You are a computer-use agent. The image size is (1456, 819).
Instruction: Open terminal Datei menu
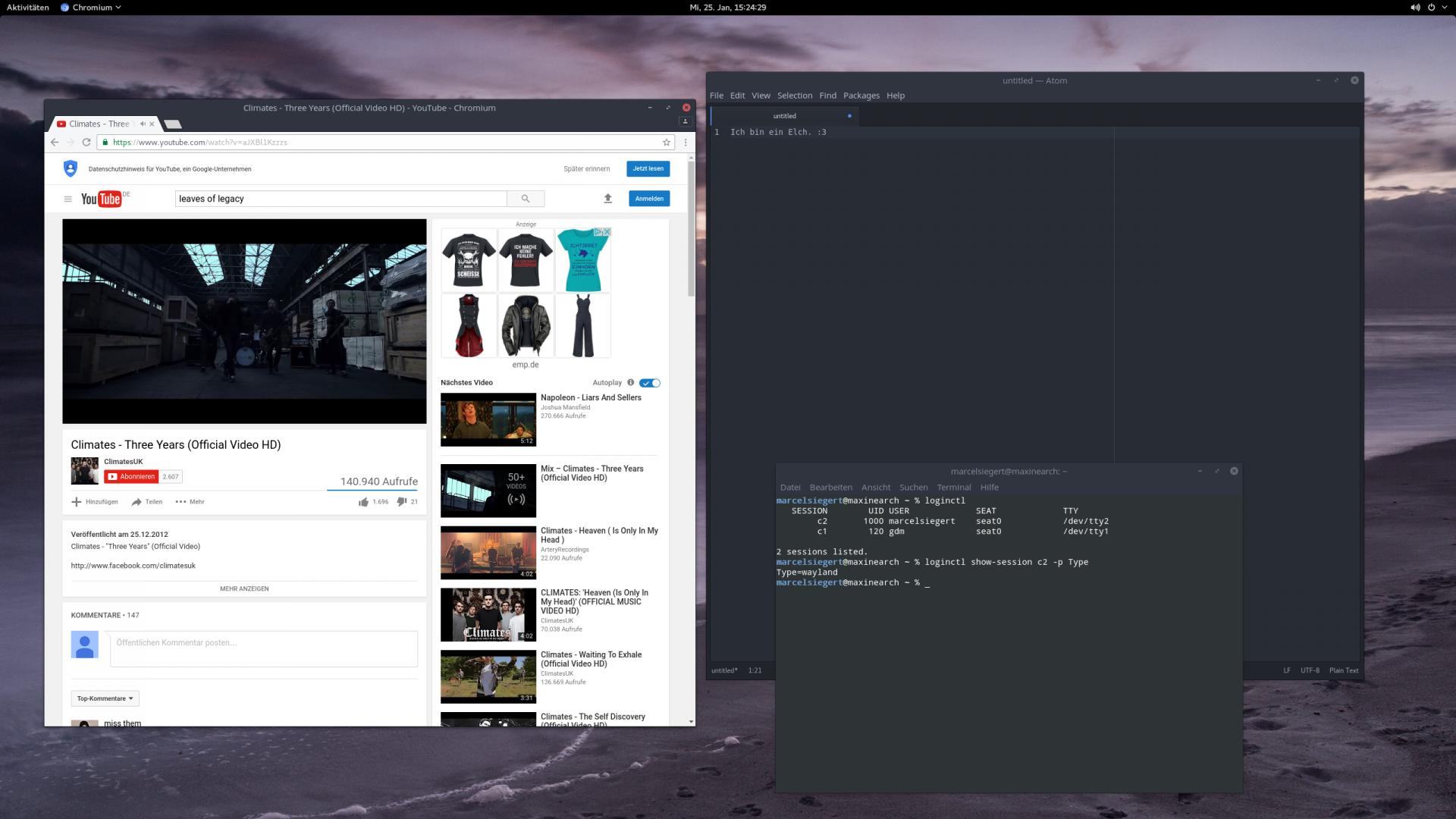(x=789, y=488)
